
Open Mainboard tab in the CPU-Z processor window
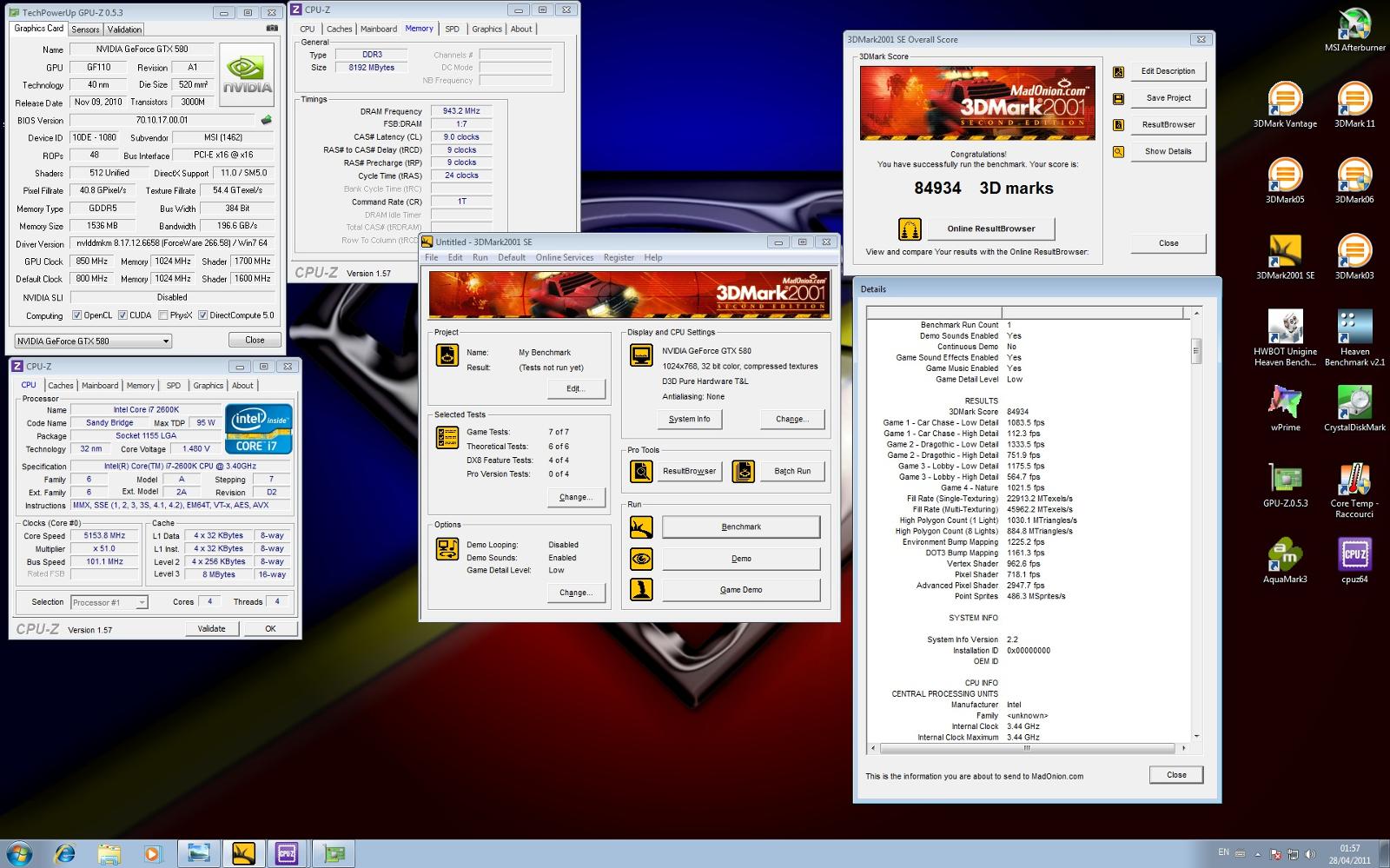coord(100,386)
